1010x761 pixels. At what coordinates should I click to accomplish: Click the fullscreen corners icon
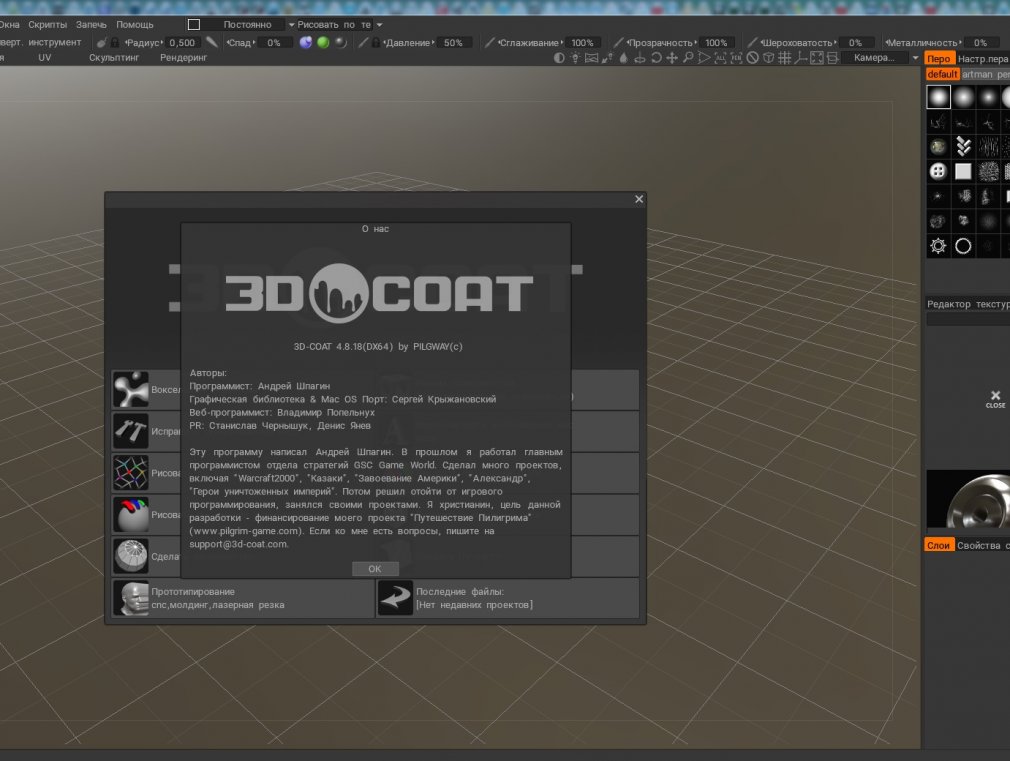pyautogui.click(x=817, y=58)
